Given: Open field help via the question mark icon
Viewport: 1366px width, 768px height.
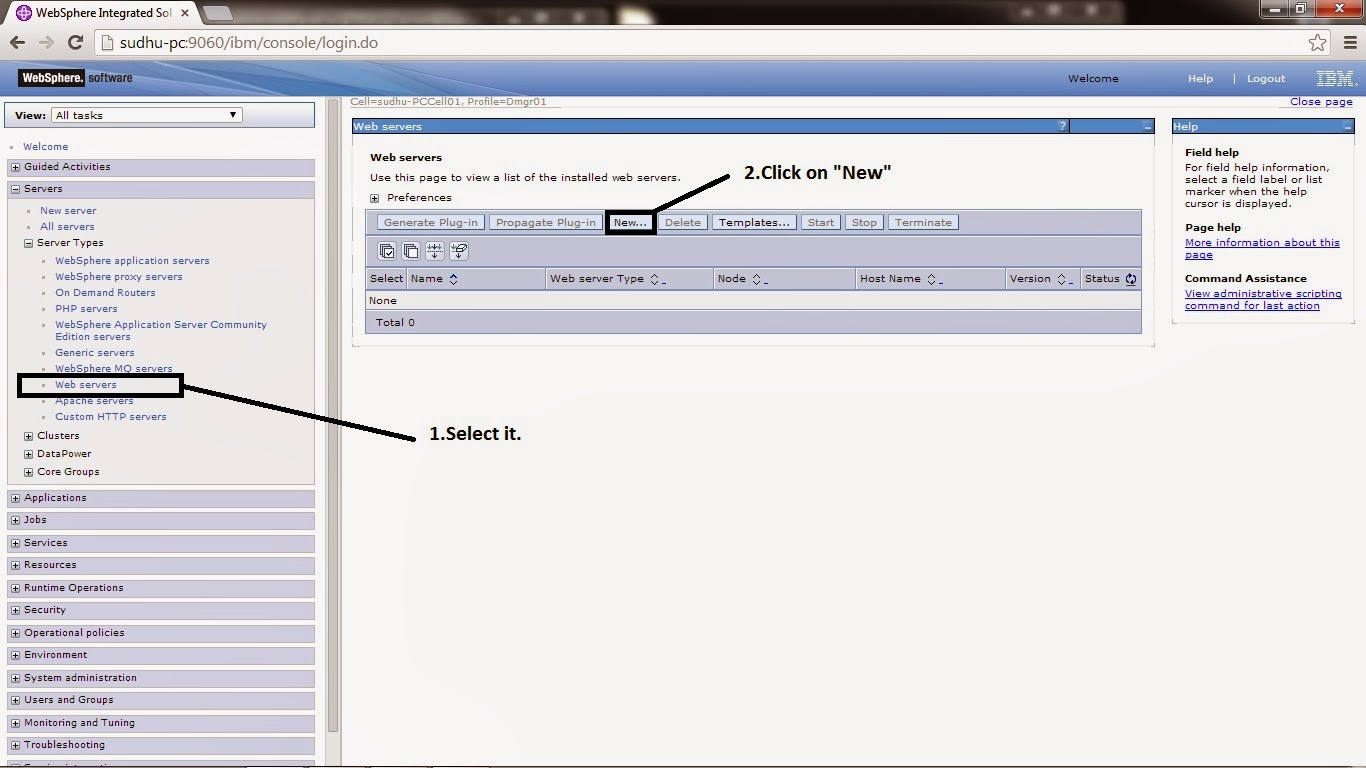Looking at the screenshot, I should tap(1061, 125).
